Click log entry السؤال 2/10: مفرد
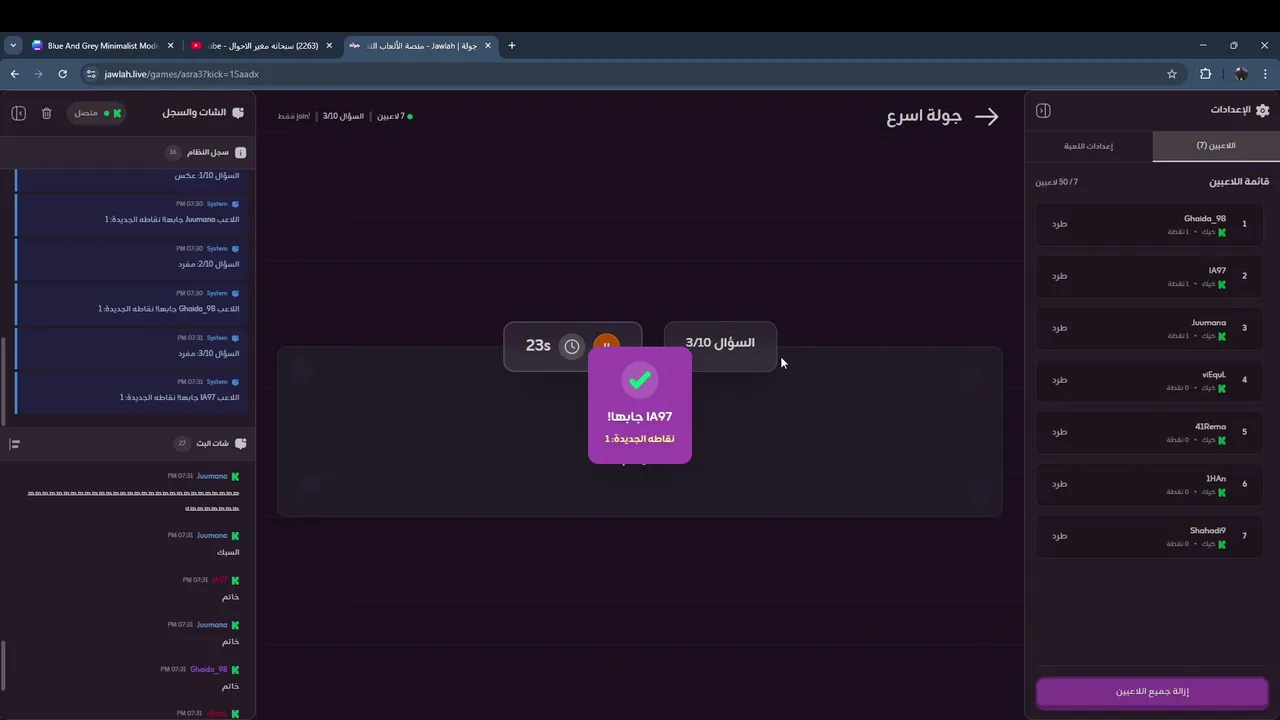1280x720 pixels. (209, 264)
